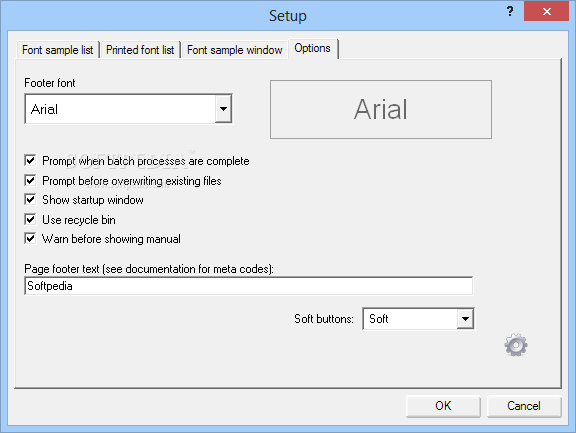Expand the Soft buttons dropdown arrow
Viewport: 576px width, 433px height.
[465, 318]
